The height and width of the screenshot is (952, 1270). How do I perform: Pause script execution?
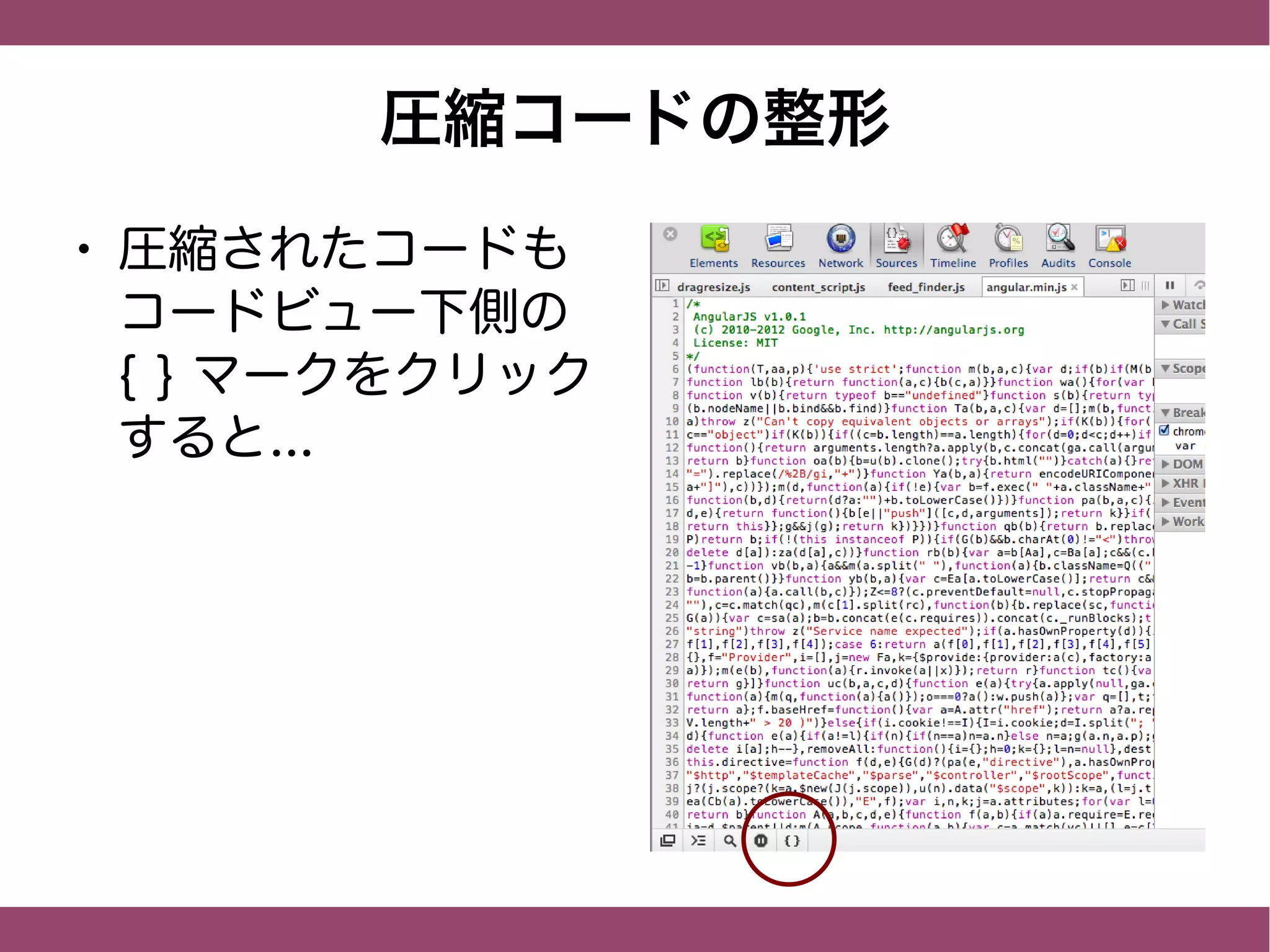click(x=1170, y=285)
